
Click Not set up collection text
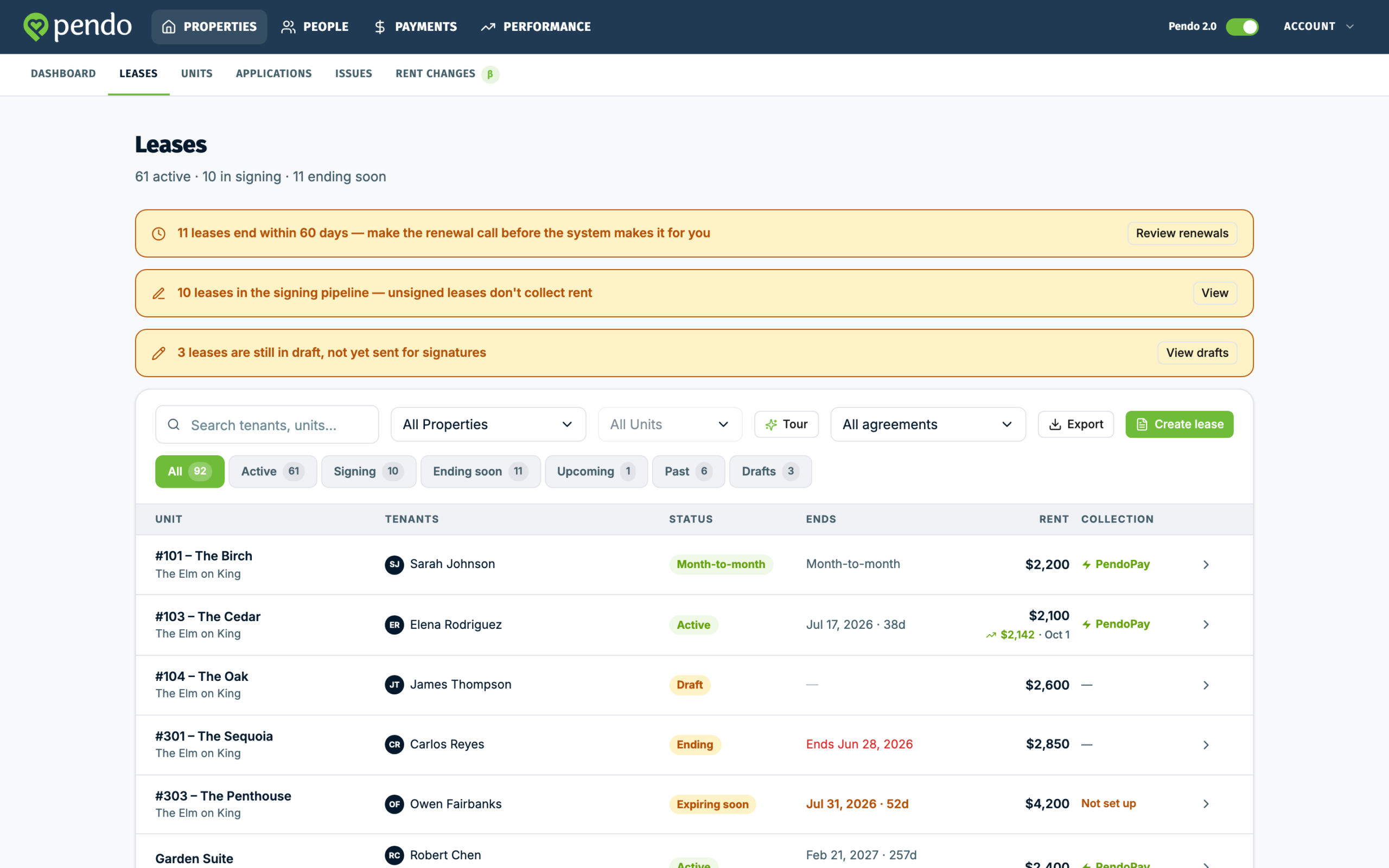point(1108,803)
